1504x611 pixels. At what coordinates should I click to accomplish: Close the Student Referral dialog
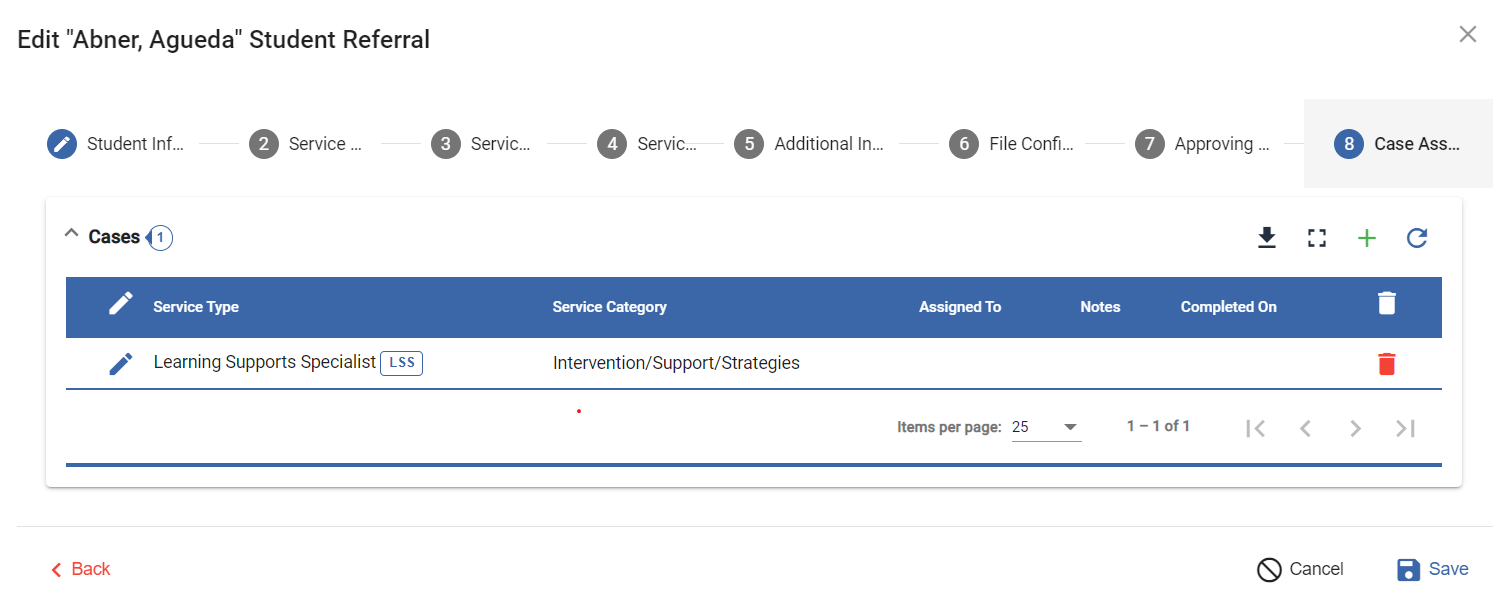[1467, 35]
